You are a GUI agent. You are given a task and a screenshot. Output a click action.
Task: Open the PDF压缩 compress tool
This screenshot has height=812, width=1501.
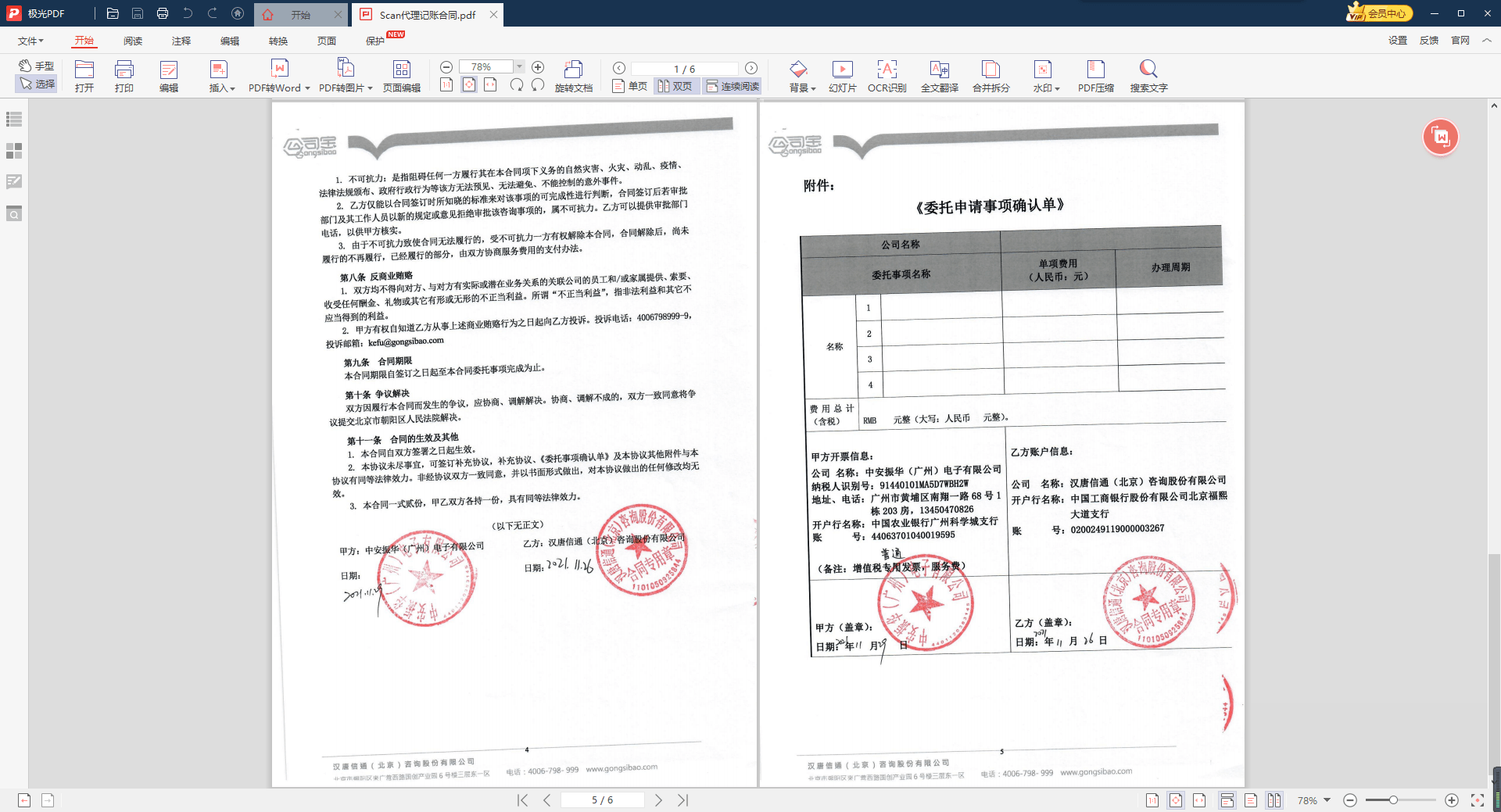click(1095, 76)
